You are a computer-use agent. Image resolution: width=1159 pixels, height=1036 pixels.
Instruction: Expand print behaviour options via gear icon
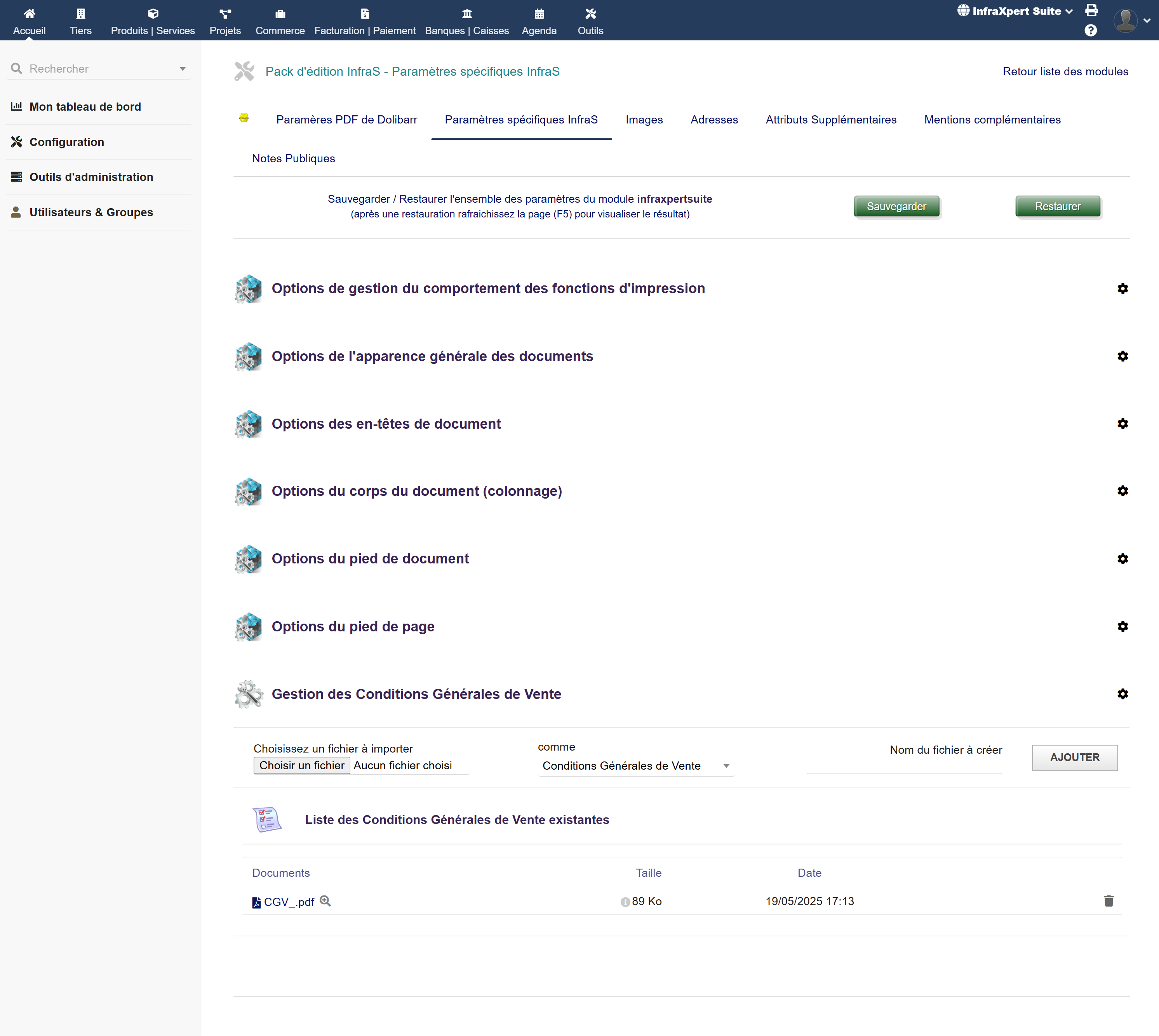[x=1122, y=289]
